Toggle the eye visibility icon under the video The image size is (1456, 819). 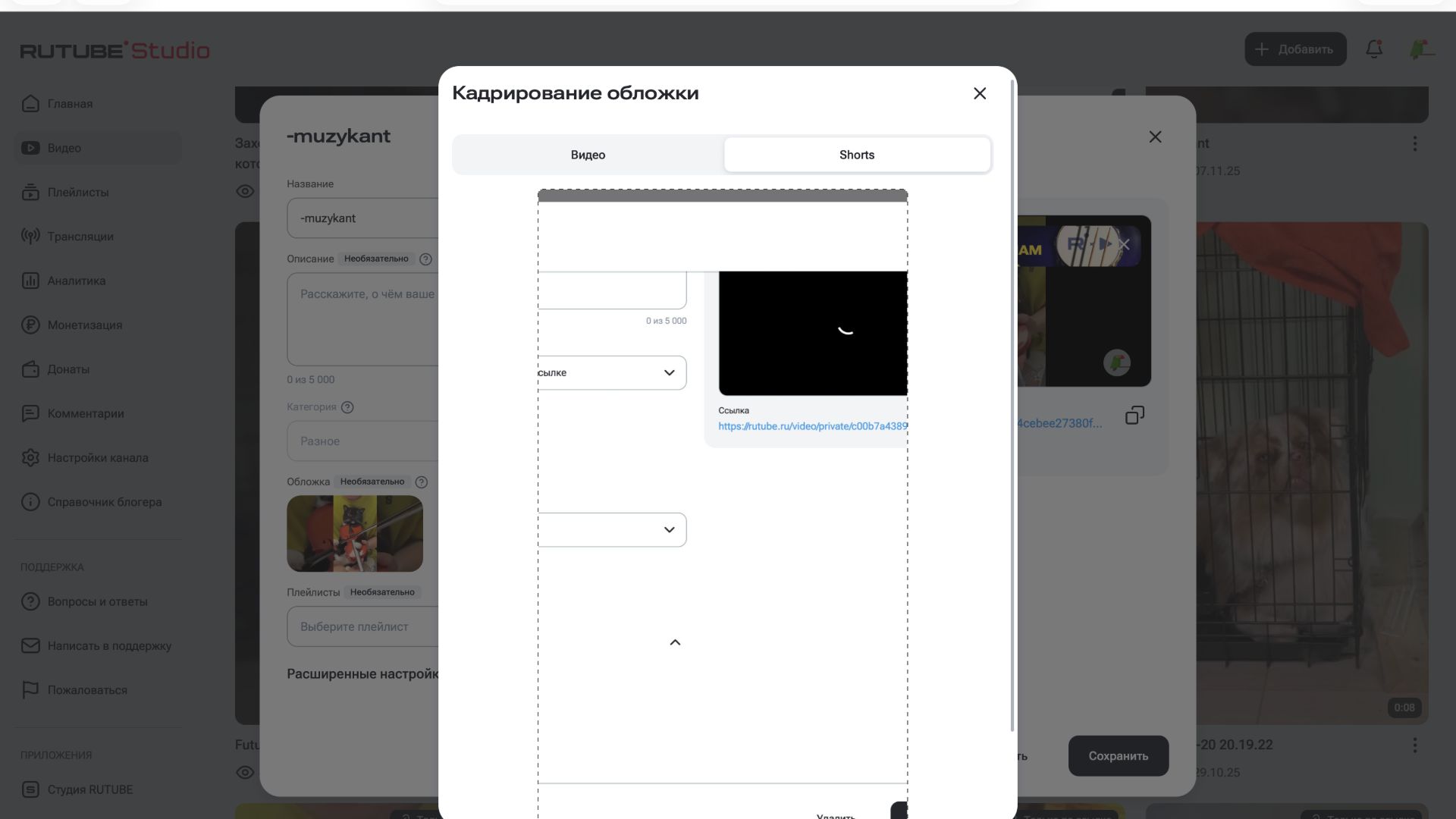click(x=245, y=192)
